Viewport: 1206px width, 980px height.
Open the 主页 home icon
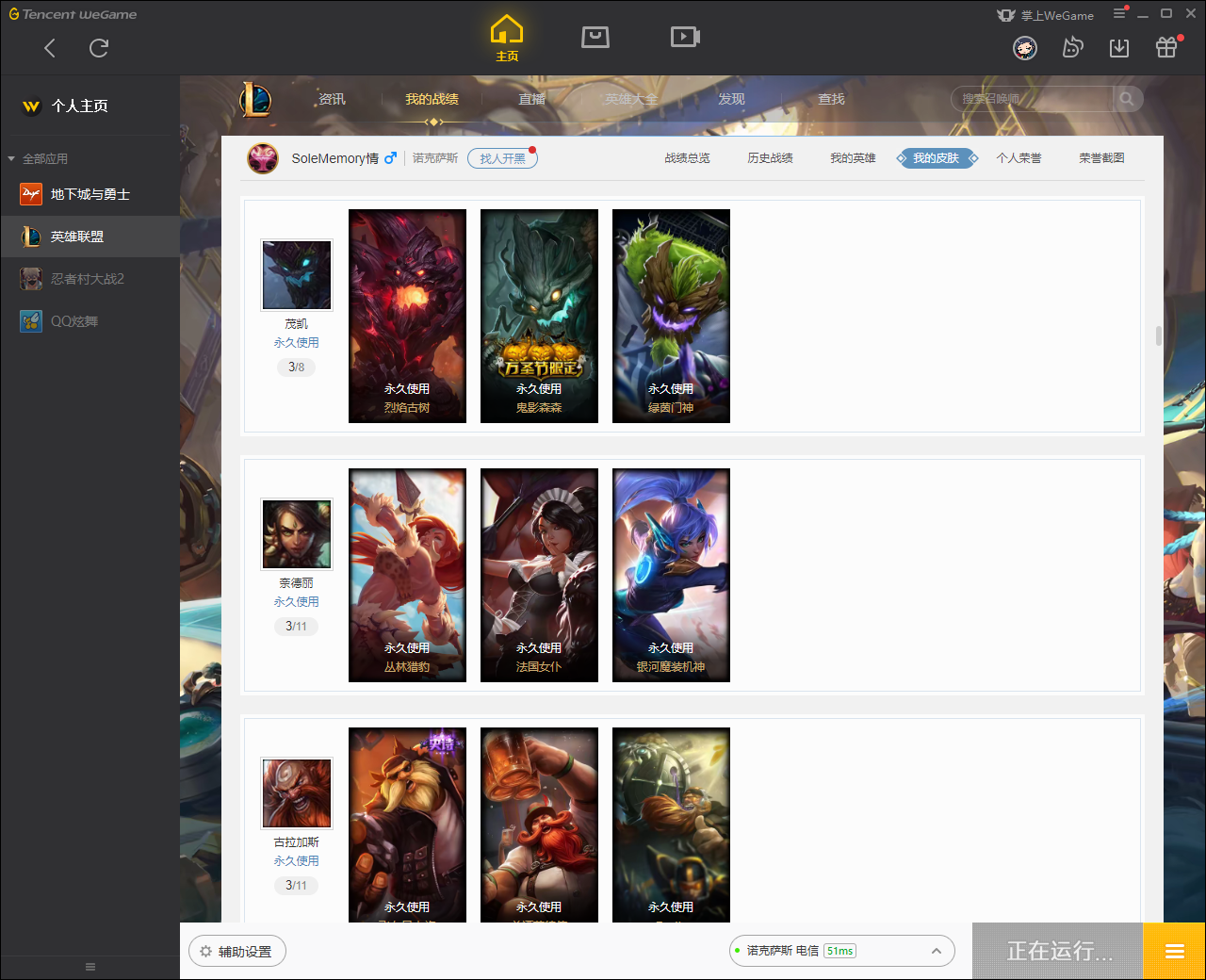pyautogui.click(x=507, y=39)
